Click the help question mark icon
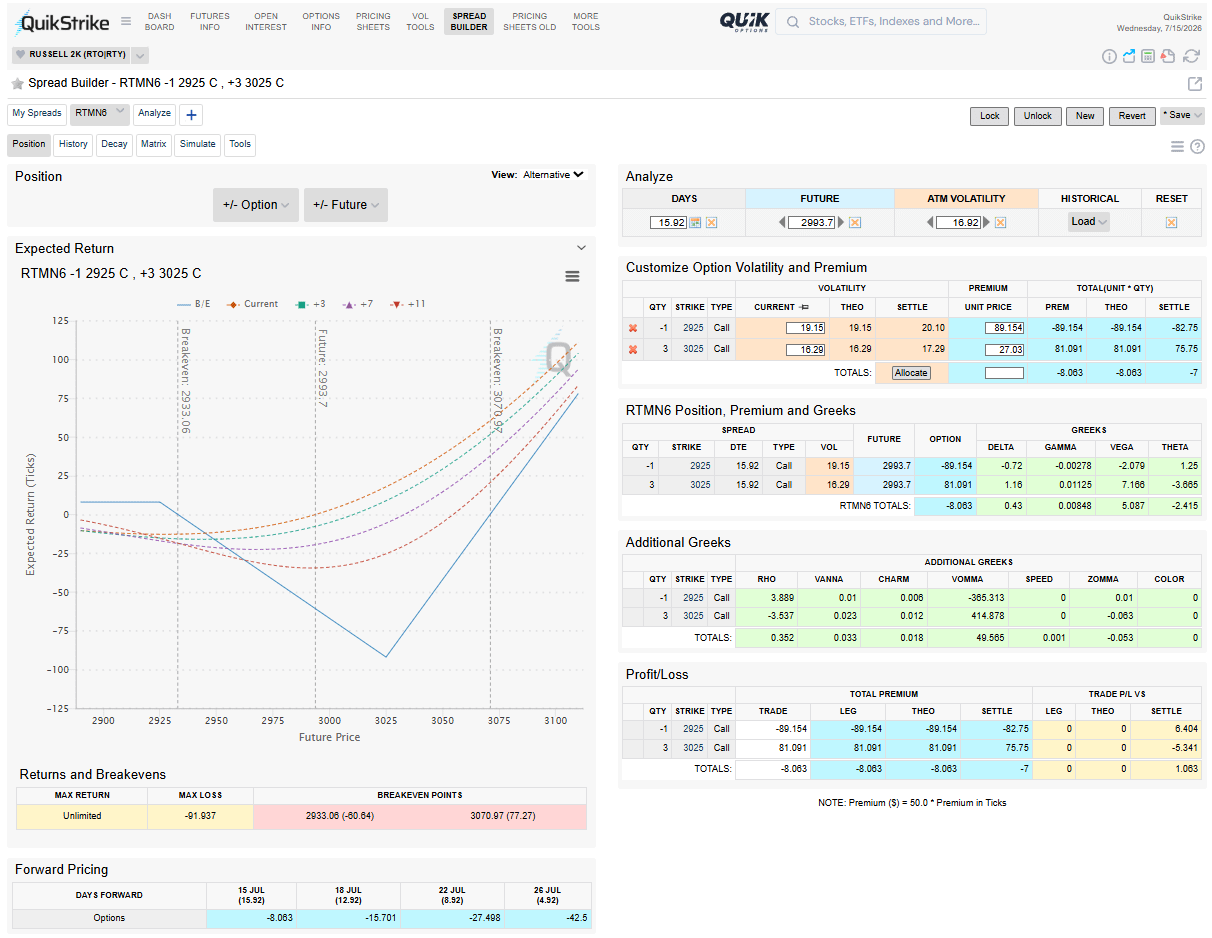The image size is (1212, 938). tap(1197, 147)
